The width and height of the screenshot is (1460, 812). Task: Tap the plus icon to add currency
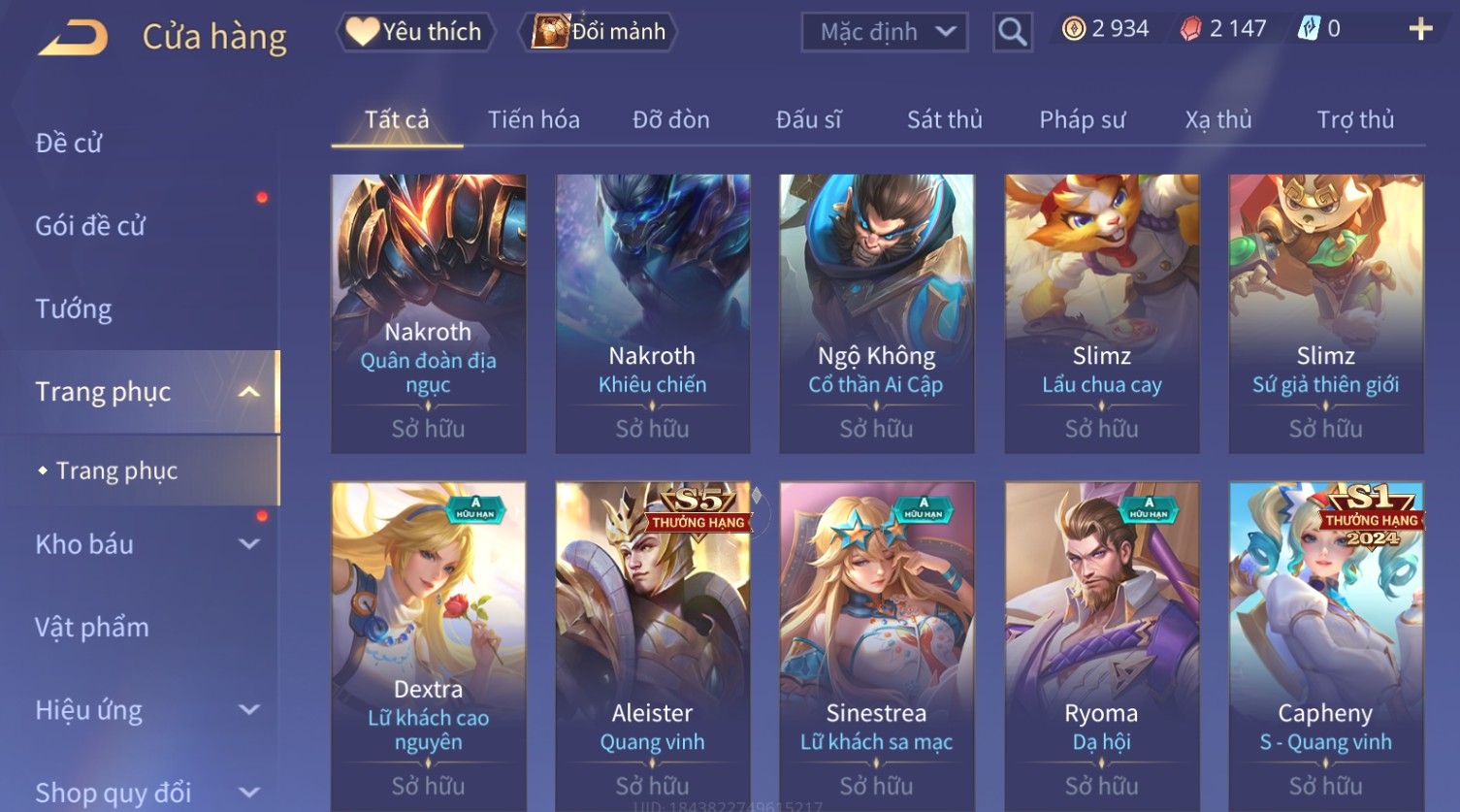[x=1420, y=29]
